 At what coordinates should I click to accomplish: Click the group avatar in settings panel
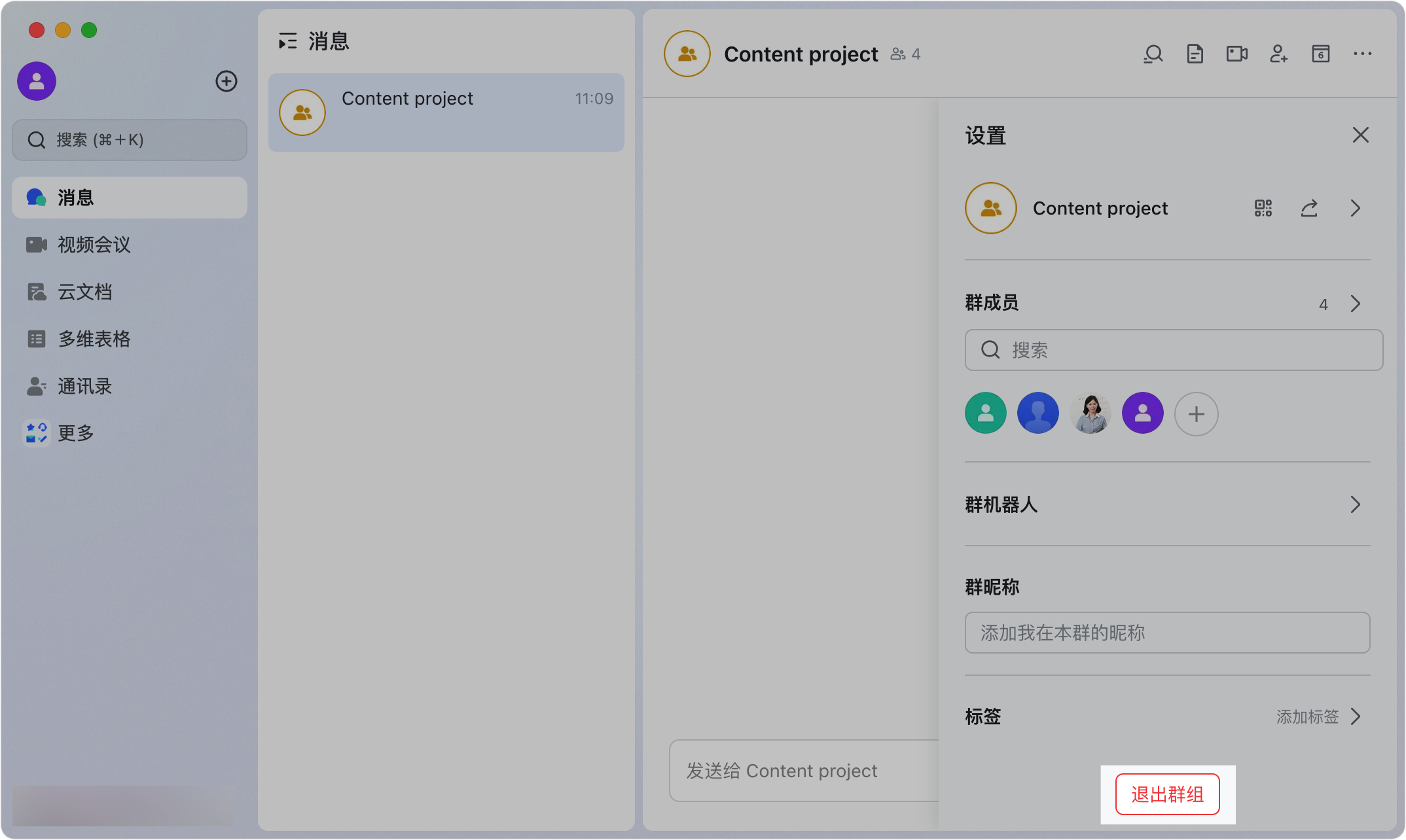point(991,208)
